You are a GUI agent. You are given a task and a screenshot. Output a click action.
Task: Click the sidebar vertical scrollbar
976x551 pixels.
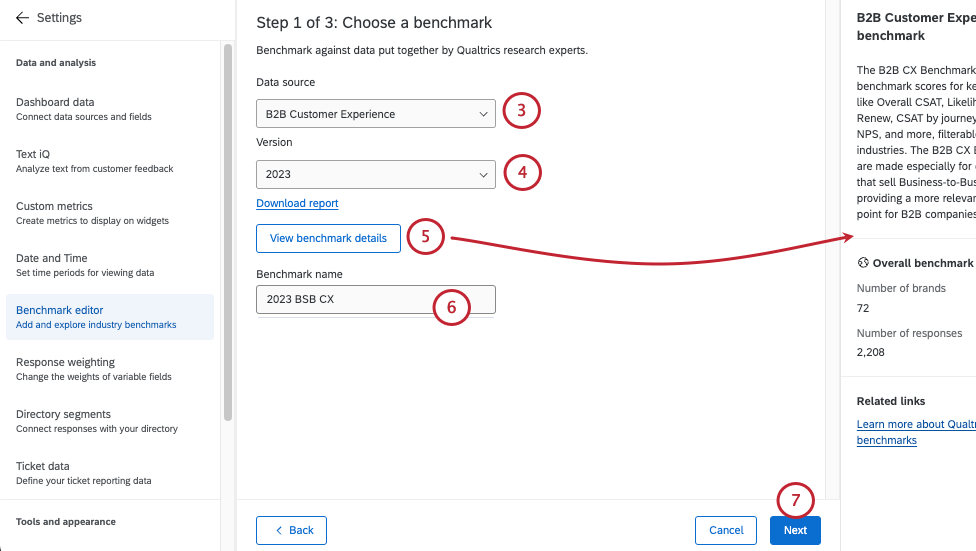pos(228,230)
